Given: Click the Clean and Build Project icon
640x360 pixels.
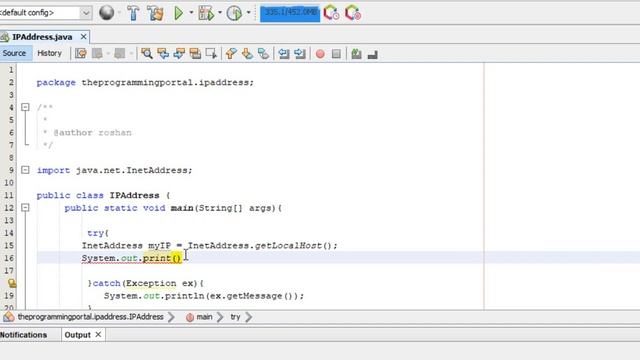Looking at the screenshot, I should 156,13.
